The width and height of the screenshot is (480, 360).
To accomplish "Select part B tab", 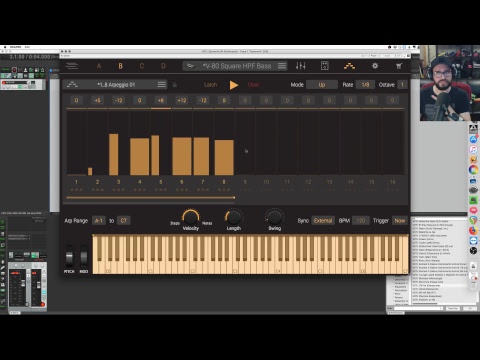I will (x=120, y=66).
